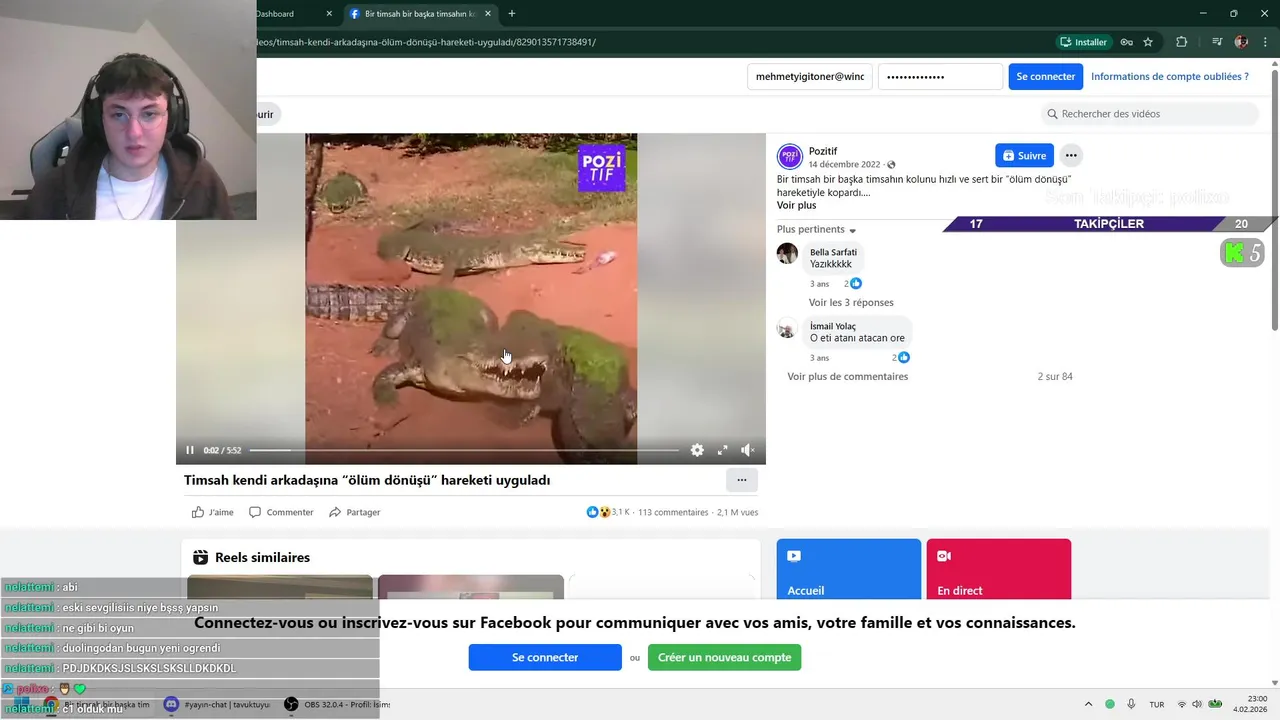This screenshot has width=1280, height=720.
Task: Open volume tray icon
Action: 1197,704
